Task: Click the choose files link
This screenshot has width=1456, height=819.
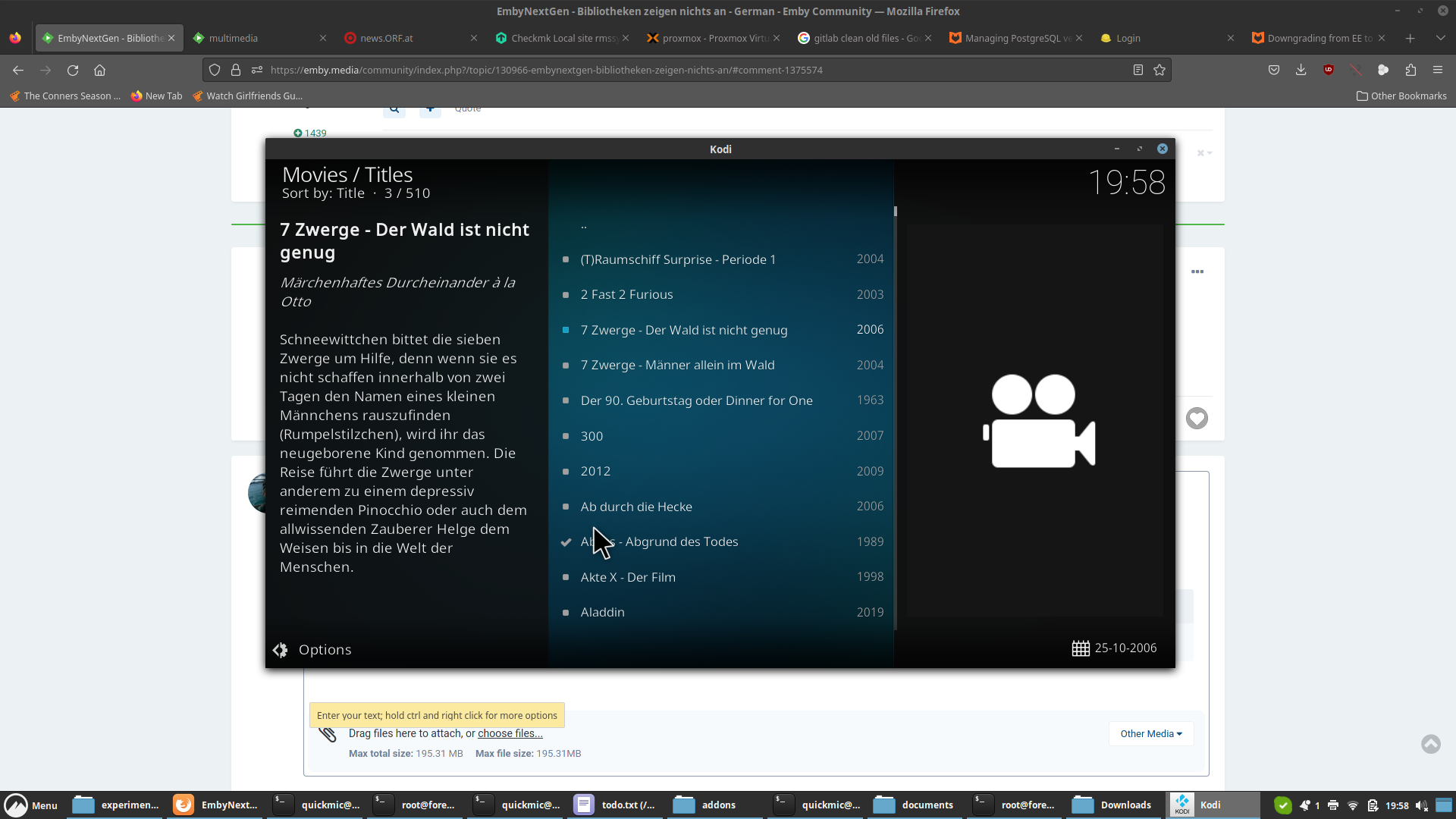Action: pyautogui.click(x=510, y=734)
